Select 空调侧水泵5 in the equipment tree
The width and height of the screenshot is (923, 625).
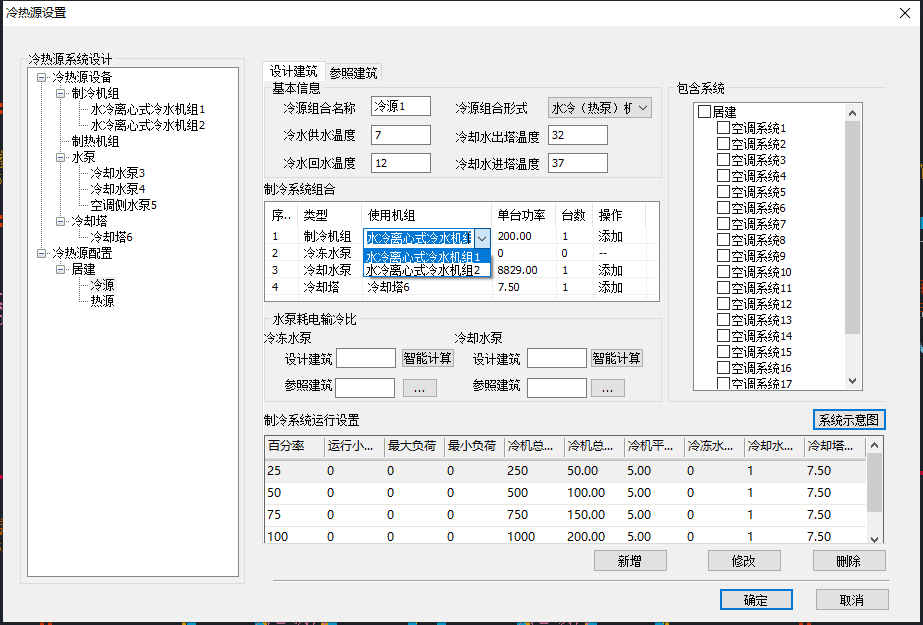pyautogui.click(x=124, y=205)
